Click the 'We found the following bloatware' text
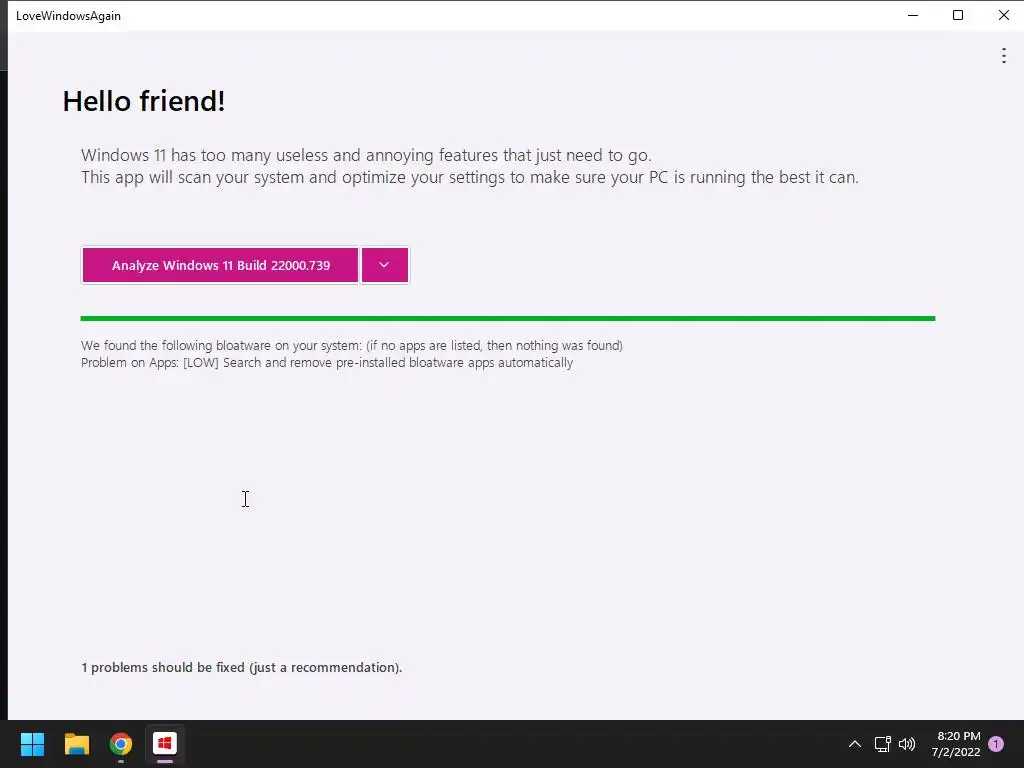The image size is (1024, 768). [351, 345]
